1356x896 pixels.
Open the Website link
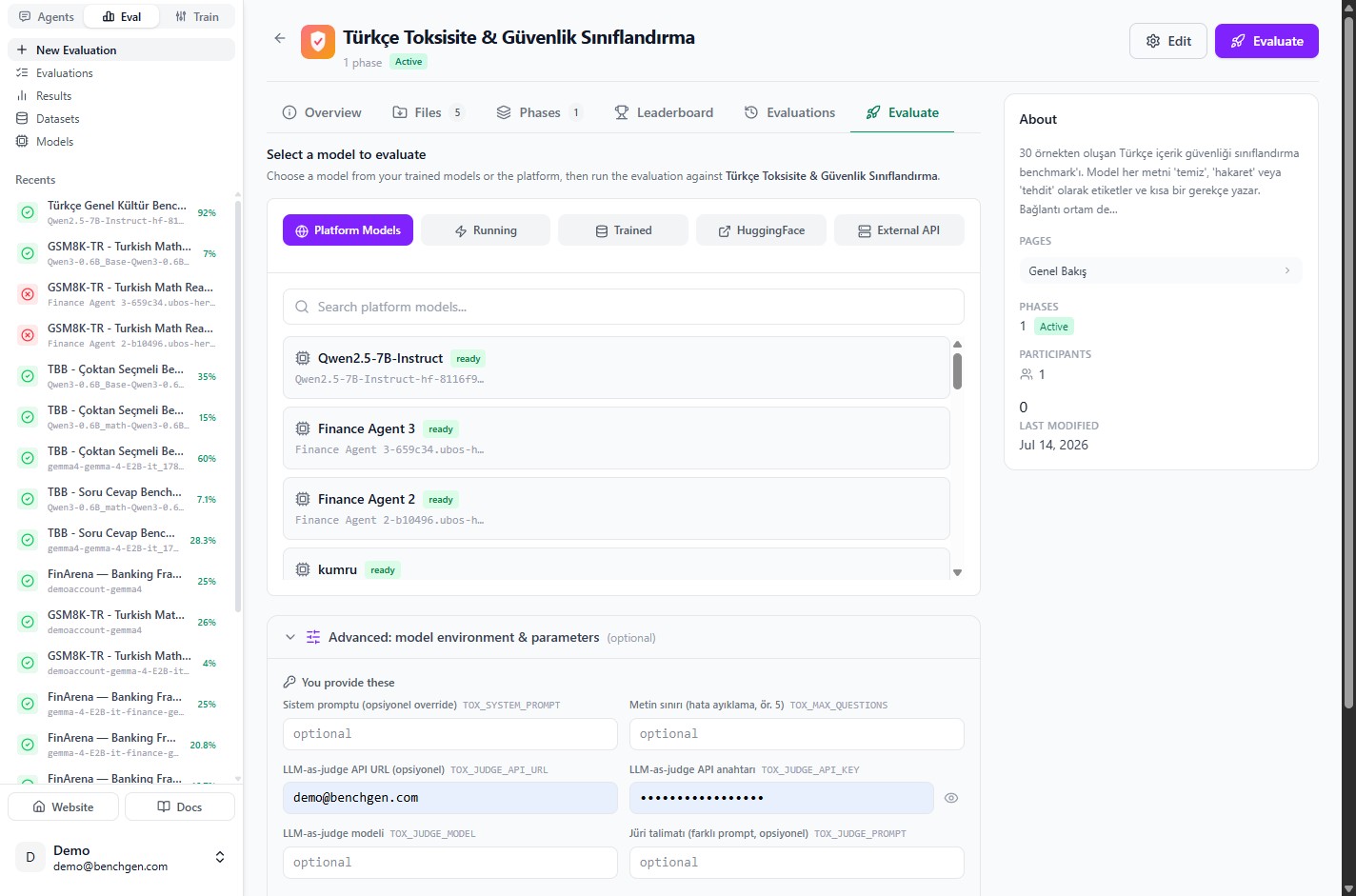tap(64, 806)
